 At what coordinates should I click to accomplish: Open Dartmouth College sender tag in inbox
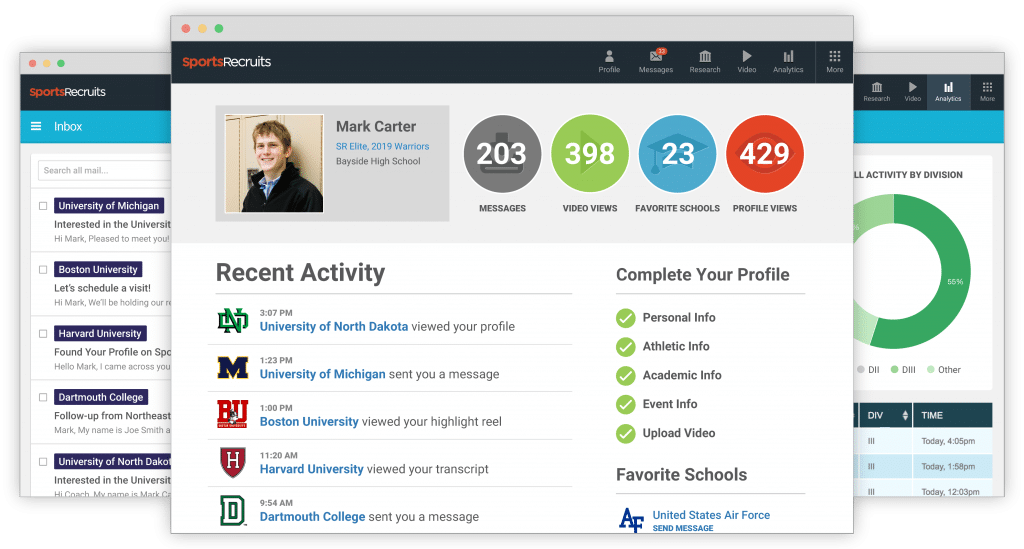[101, 397]
